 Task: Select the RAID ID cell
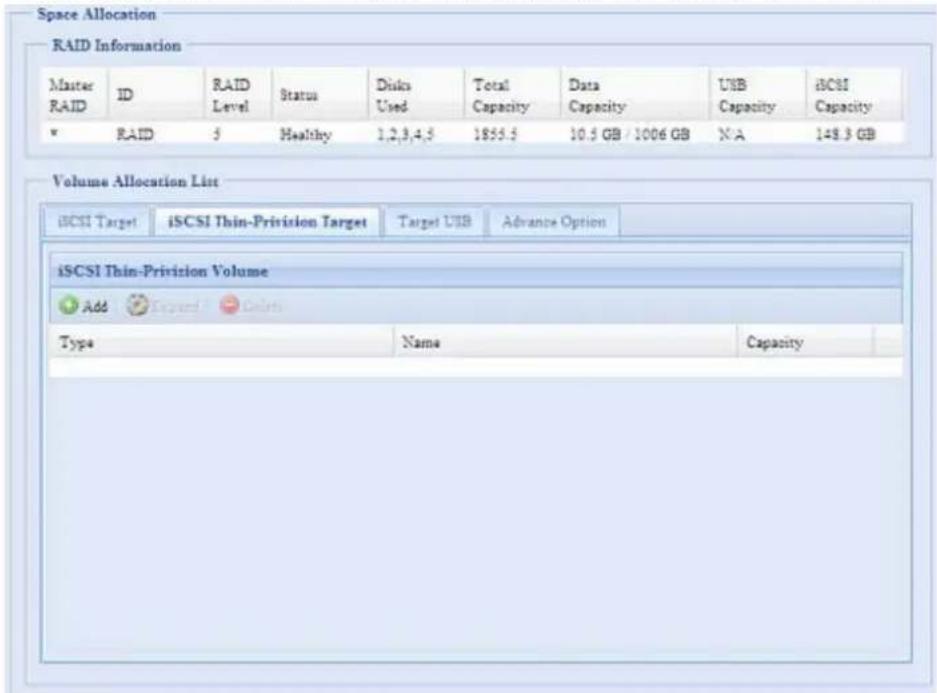pyautogui.click(x=134, y=134)
